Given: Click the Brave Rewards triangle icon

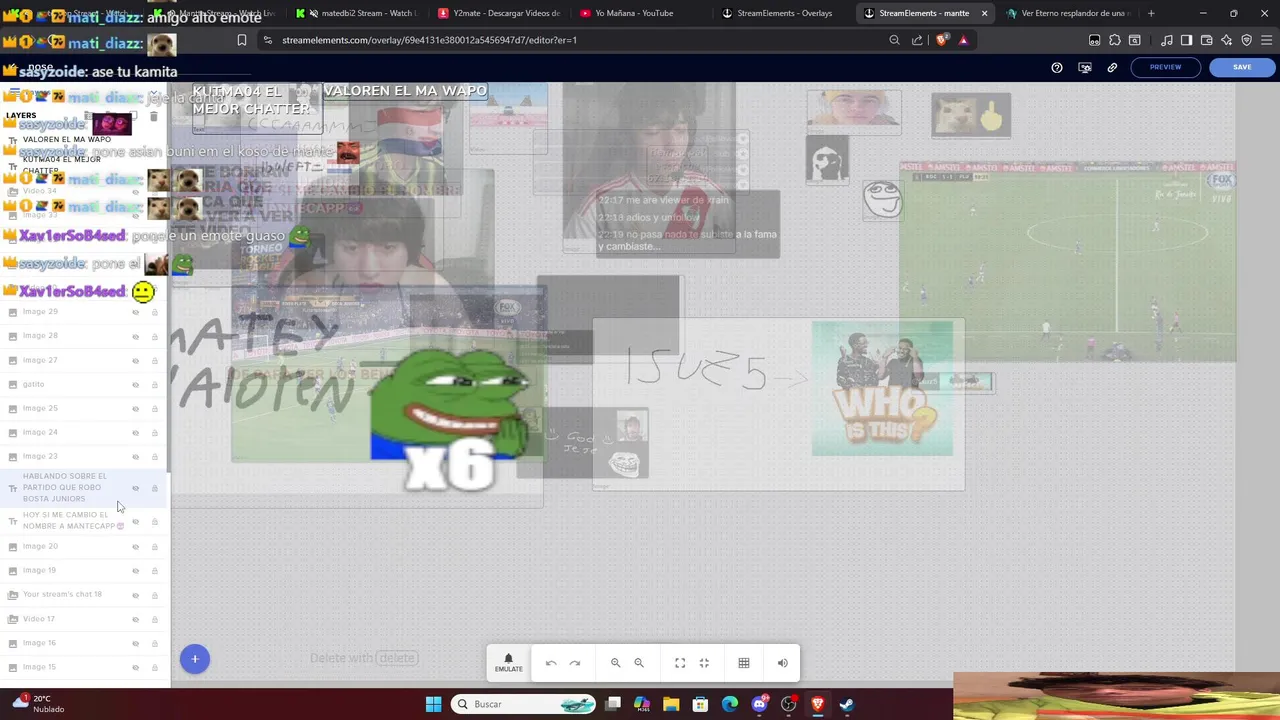Looking at the screenshot, I should (x=963, y=40).
